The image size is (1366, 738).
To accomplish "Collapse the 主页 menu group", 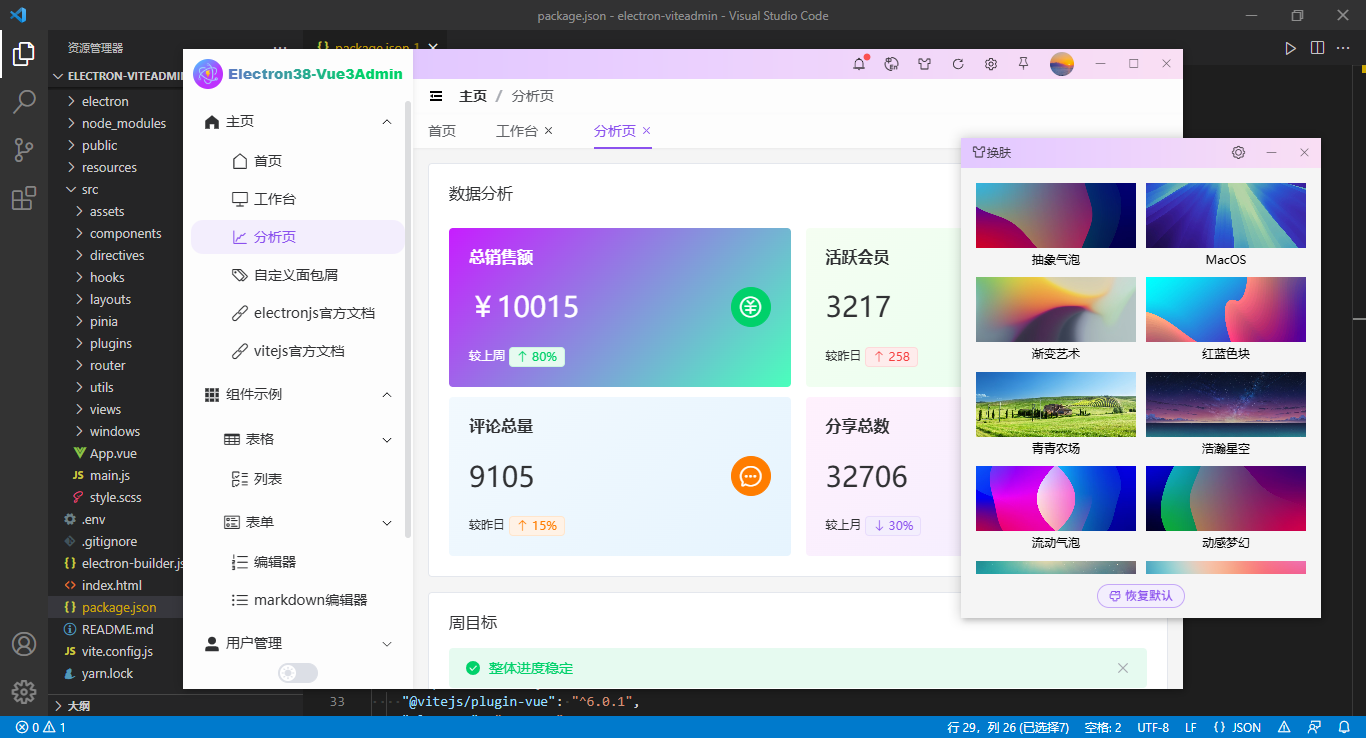I will (387, 122).
